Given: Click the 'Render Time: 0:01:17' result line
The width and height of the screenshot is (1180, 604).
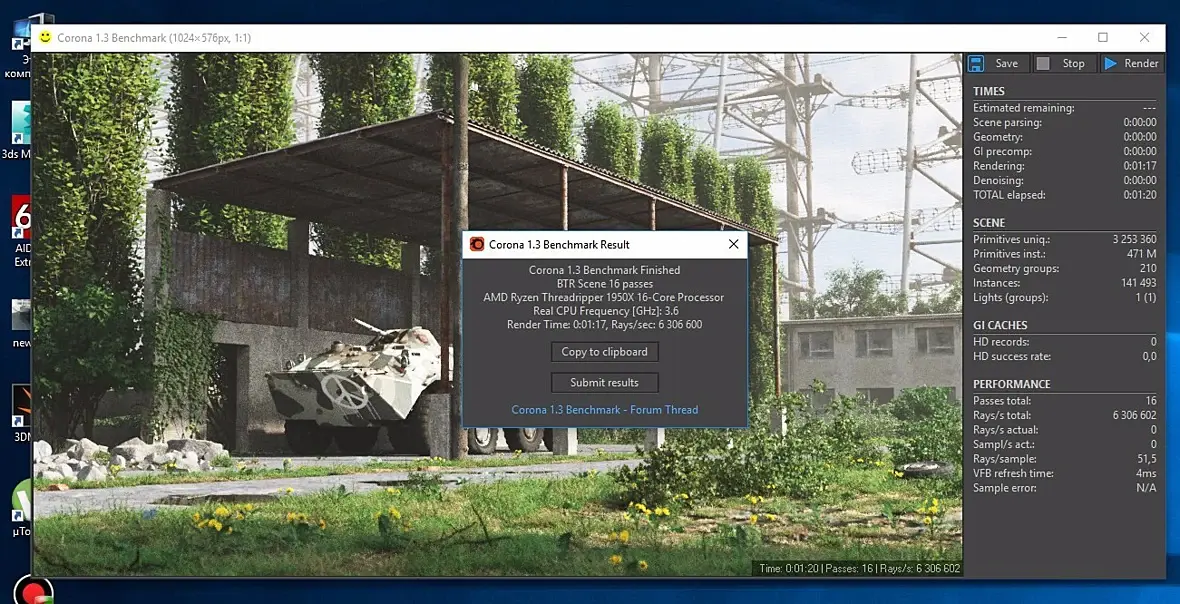Looking at the screenshot, I should tap(604, 324).
